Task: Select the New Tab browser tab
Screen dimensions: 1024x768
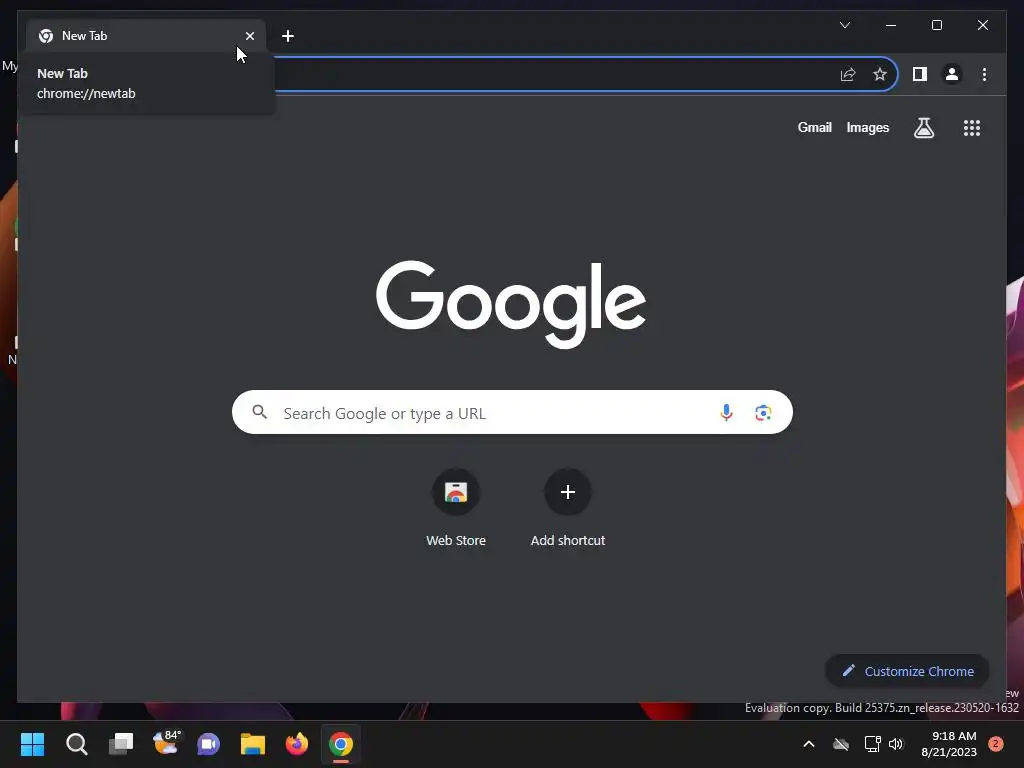Action: [146, 36]
